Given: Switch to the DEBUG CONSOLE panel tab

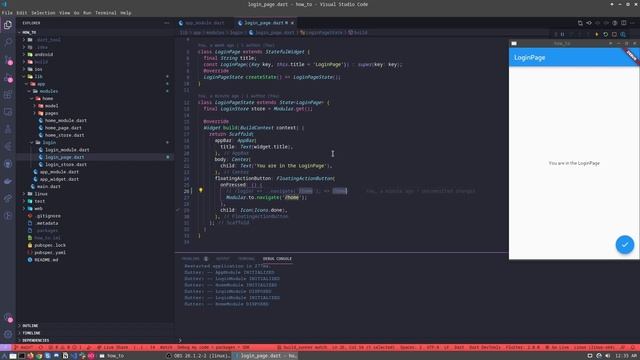Looking at the screenshot, I should click(277, 259).
